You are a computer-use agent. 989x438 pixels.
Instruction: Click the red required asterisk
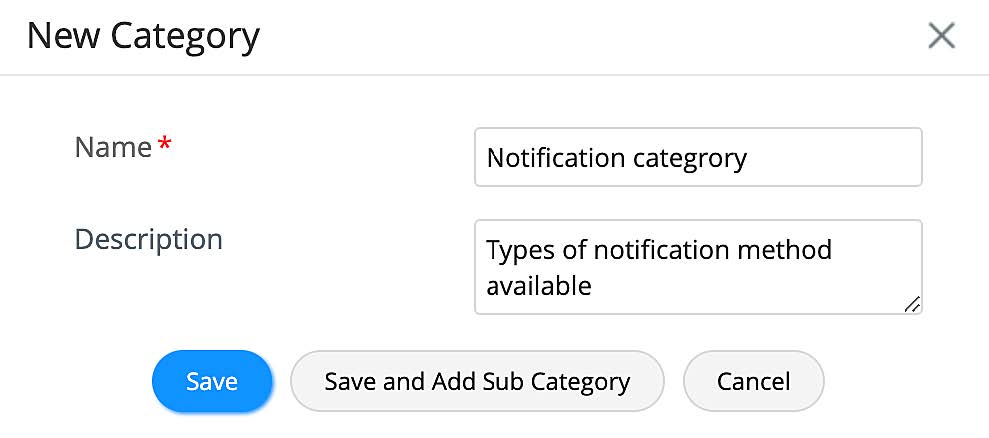tap(165, 147)
